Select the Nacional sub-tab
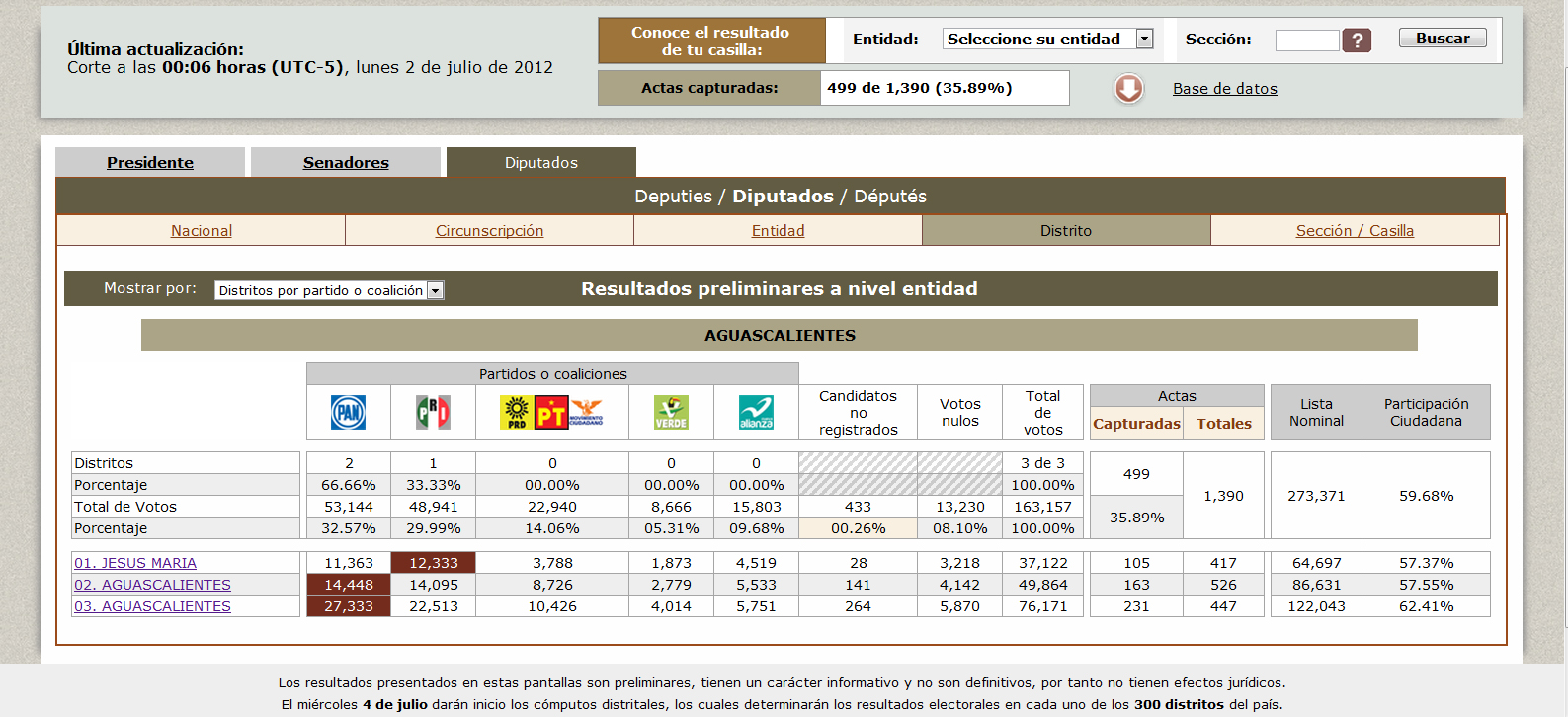This screenshot has height=717, width=1568. [202, 231]
